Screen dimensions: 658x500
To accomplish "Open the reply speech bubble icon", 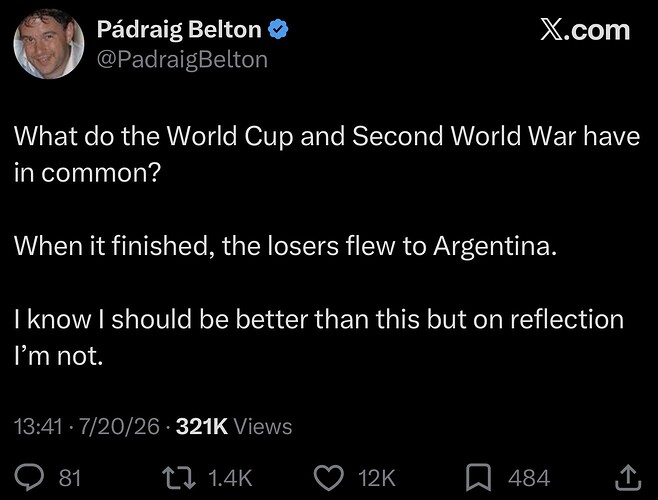I will 29,478.
